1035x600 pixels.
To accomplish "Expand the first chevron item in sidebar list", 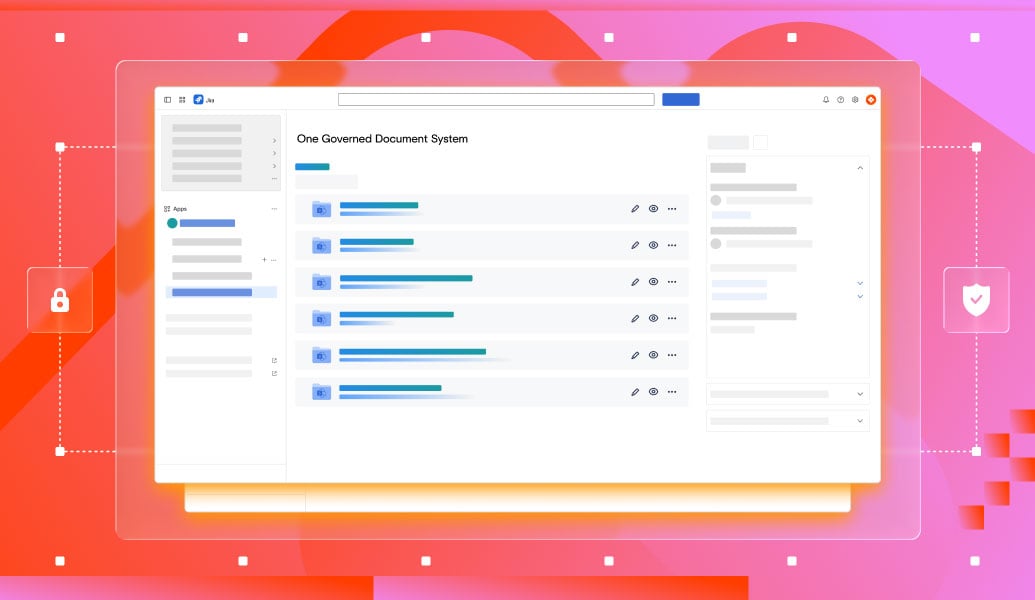I will (x=274, y=141).
